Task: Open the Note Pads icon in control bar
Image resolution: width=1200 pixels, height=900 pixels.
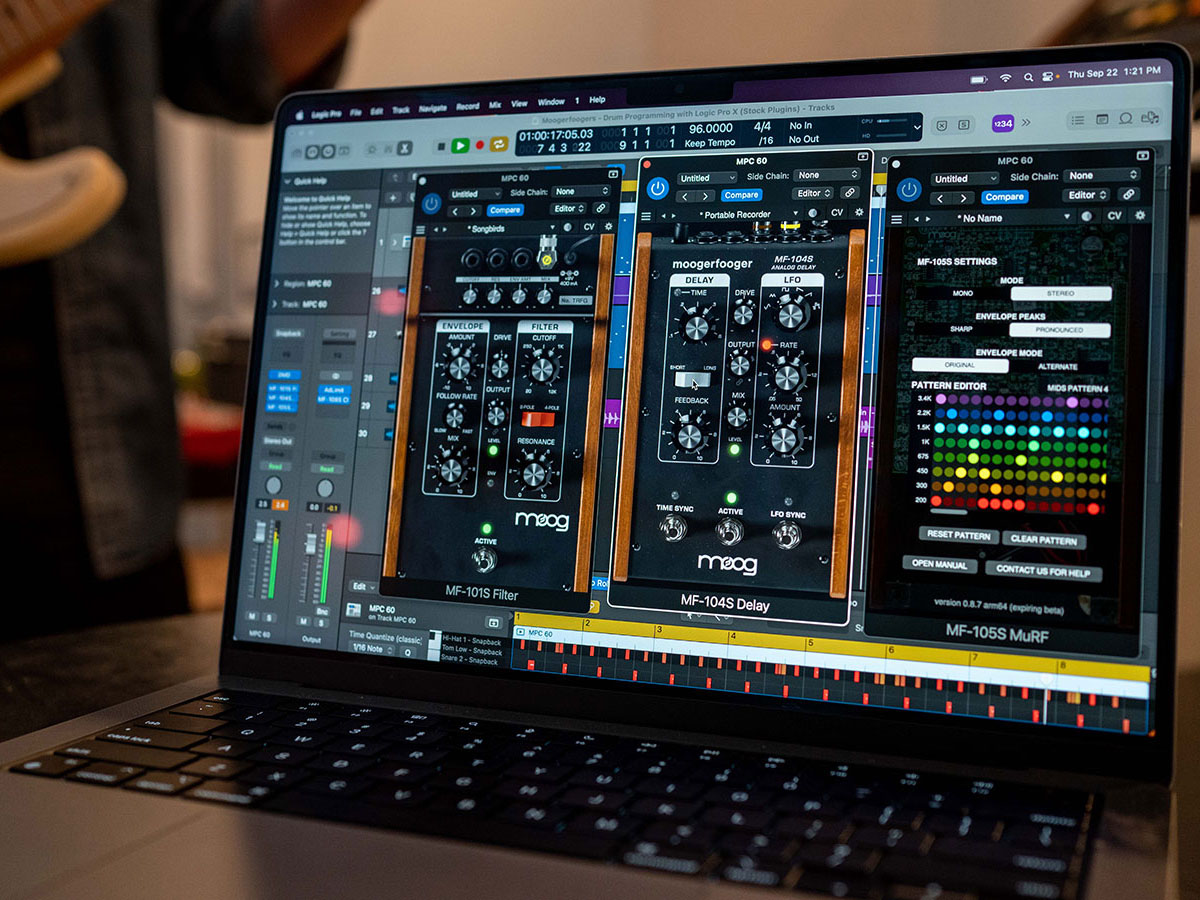Action: [1102, 119]
